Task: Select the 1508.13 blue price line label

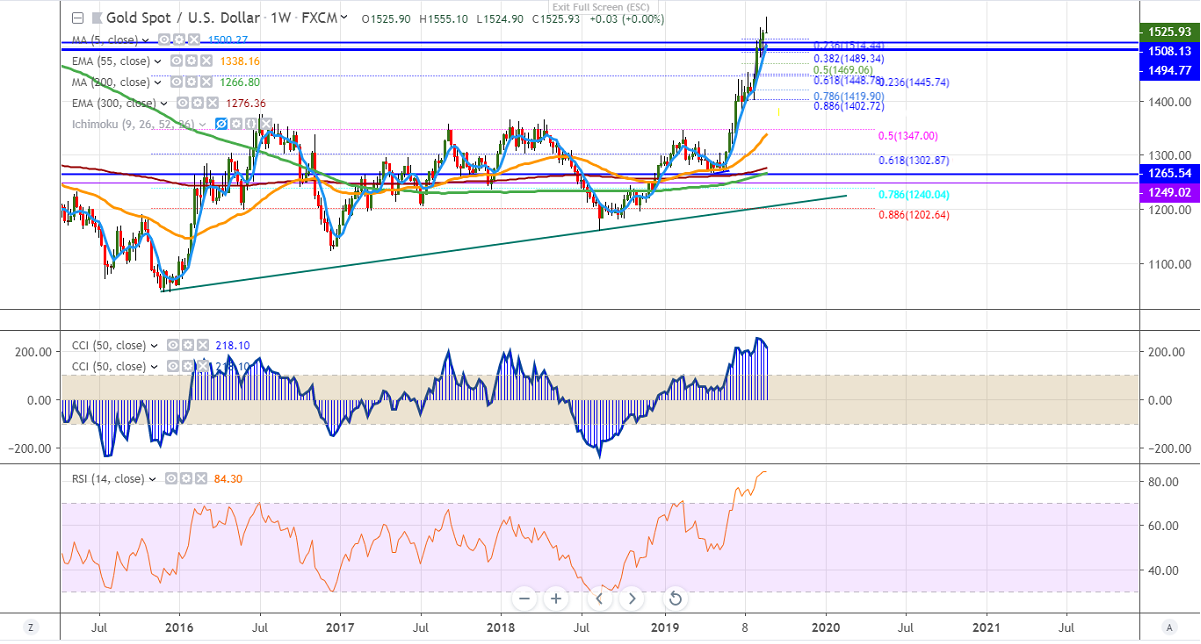Action: pyautogui.click(x=1169, y=50)
